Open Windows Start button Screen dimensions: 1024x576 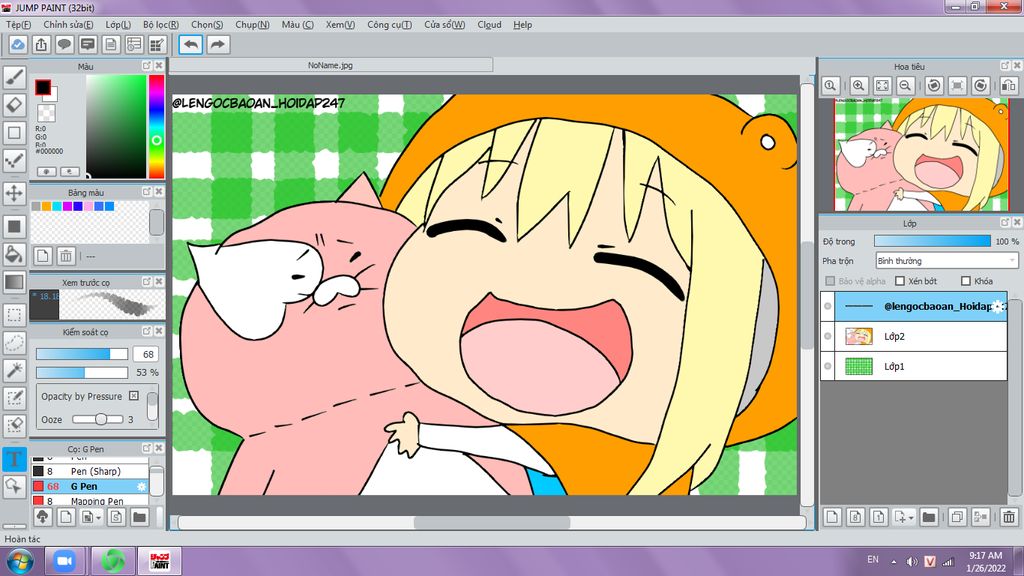[19, 561]
